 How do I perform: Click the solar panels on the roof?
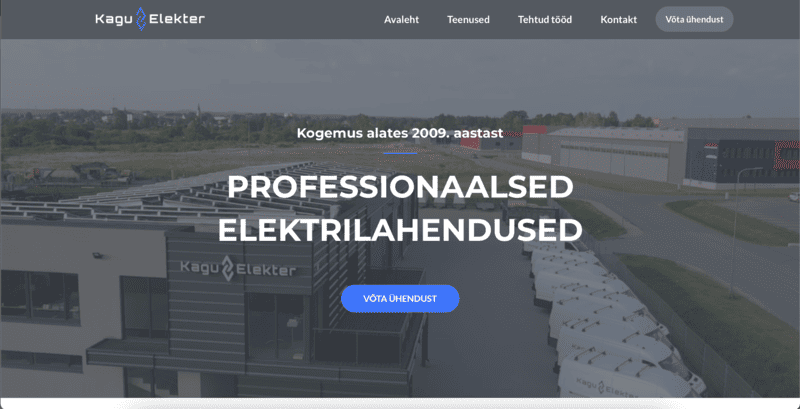[184, 195]
